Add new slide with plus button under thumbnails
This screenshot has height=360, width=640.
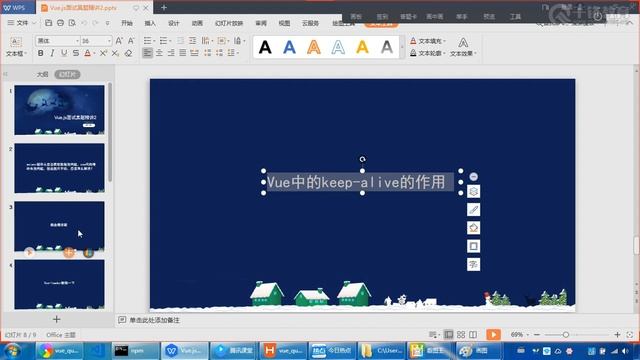(57, 319)
